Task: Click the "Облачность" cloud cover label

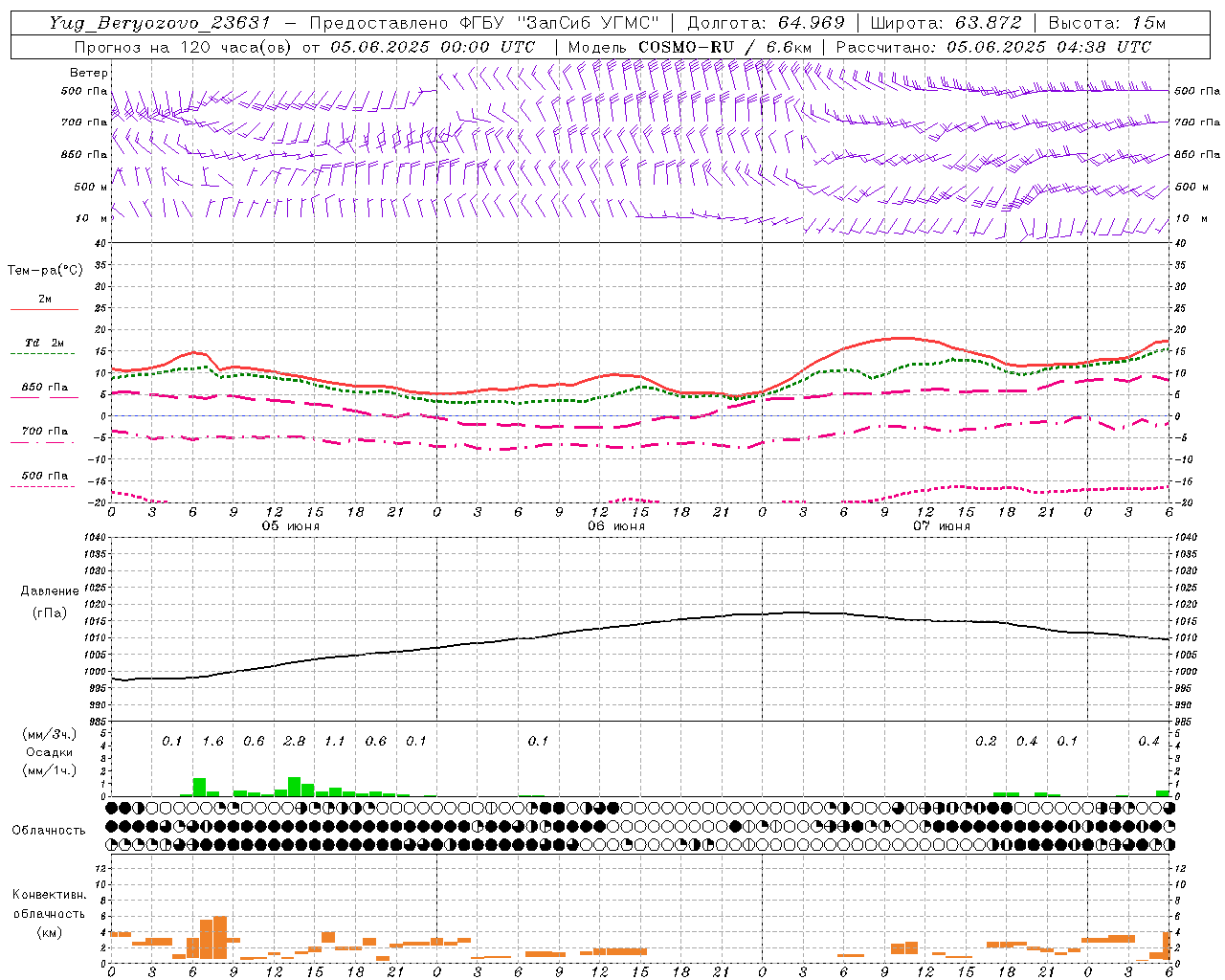Action: pos(49,831)
